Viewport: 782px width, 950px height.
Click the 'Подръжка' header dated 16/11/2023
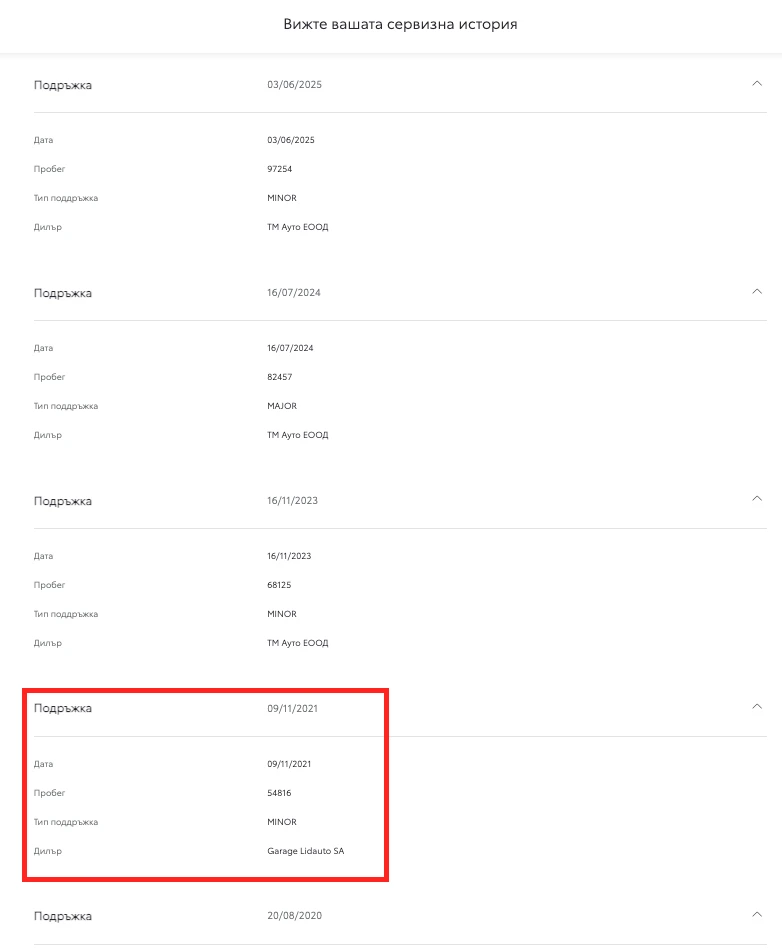click(x=63, y=500)
